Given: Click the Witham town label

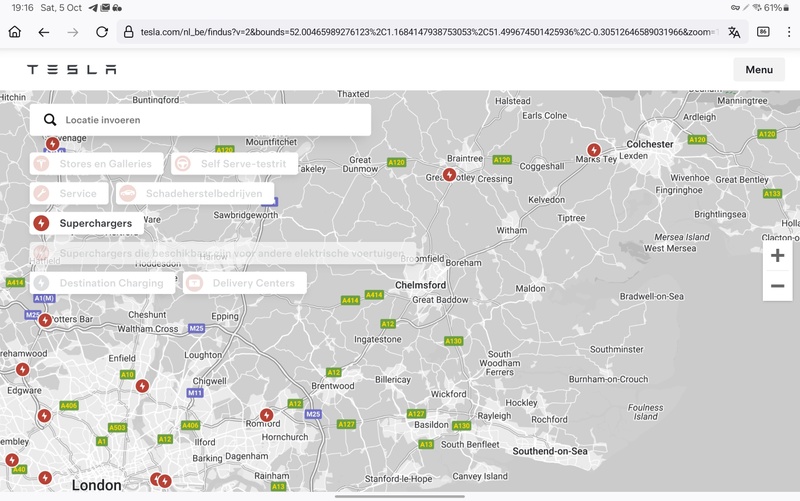Looking at the screenshot, I should click(x=512, y=230).
